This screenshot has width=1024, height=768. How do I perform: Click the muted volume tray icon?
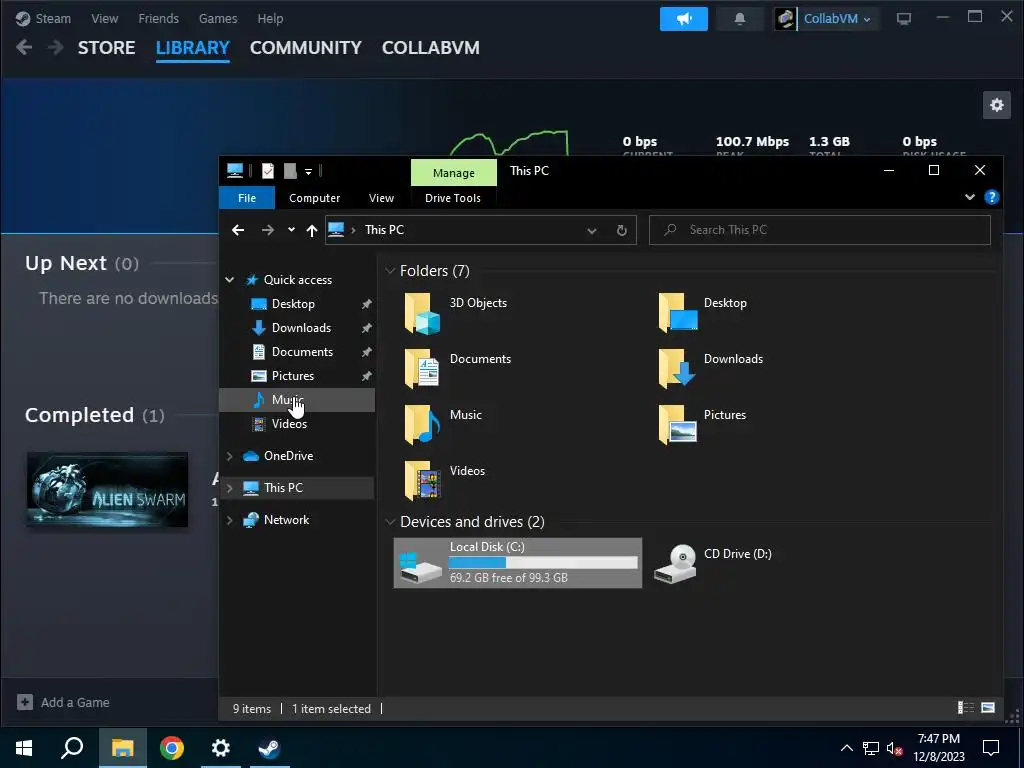point(895,748)
